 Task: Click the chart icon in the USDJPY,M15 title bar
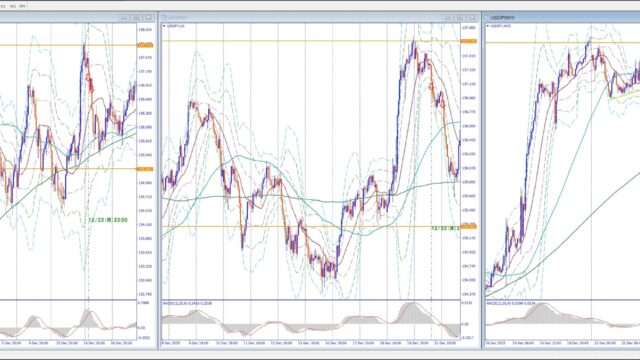click(487, 18)
